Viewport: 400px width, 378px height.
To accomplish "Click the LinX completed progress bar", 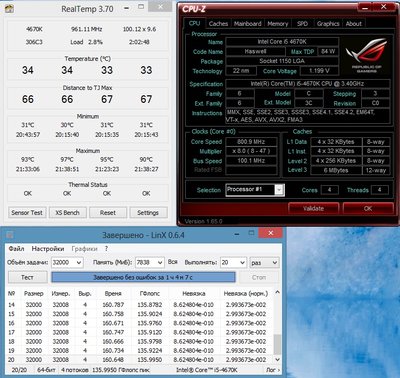I will pos(143,277).
